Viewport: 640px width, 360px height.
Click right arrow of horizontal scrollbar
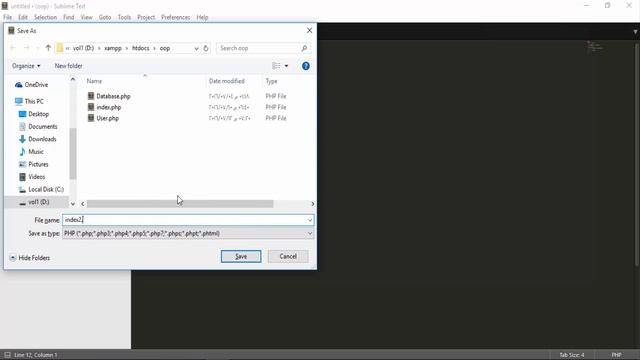313,204
